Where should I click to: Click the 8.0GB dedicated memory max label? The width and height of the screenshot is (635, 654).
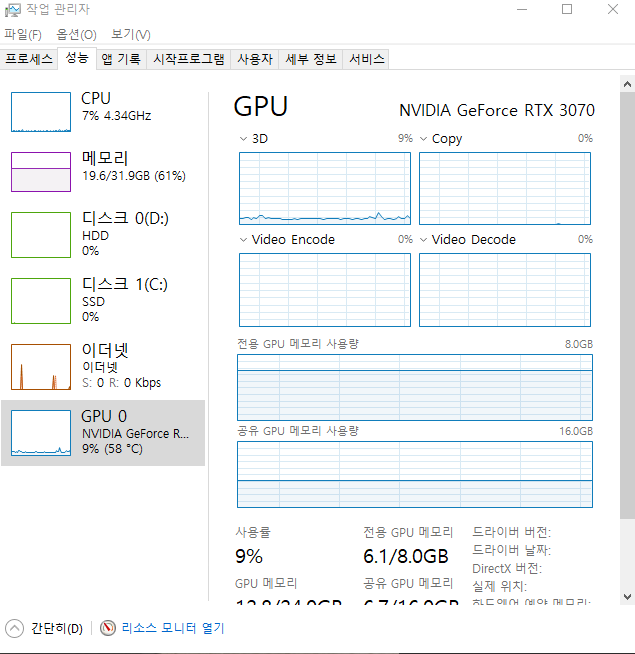point(579,344)
